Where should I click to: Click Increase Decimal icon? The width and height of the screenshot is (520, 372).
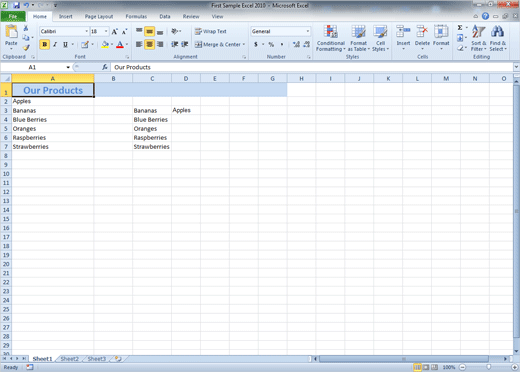296,44
